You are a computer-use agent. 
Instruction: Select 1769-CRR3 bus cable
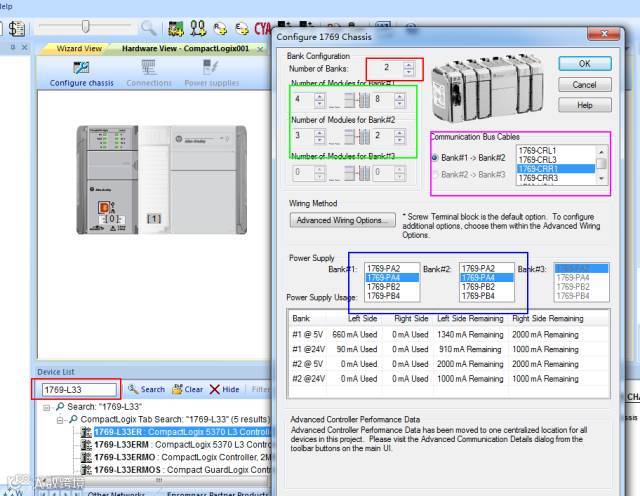556,178
